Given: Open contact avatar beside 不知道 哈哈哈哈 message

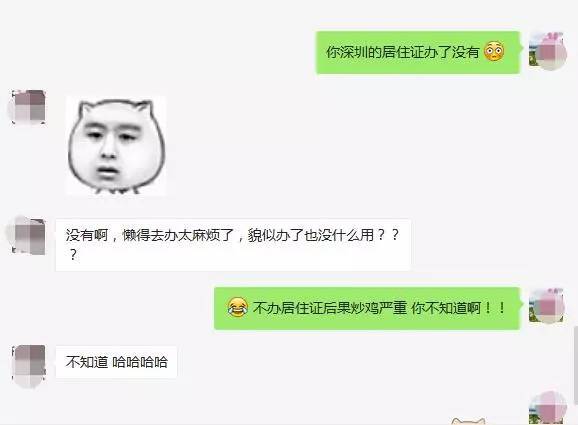Looking at the screenshot, I should tap(28, 365).
